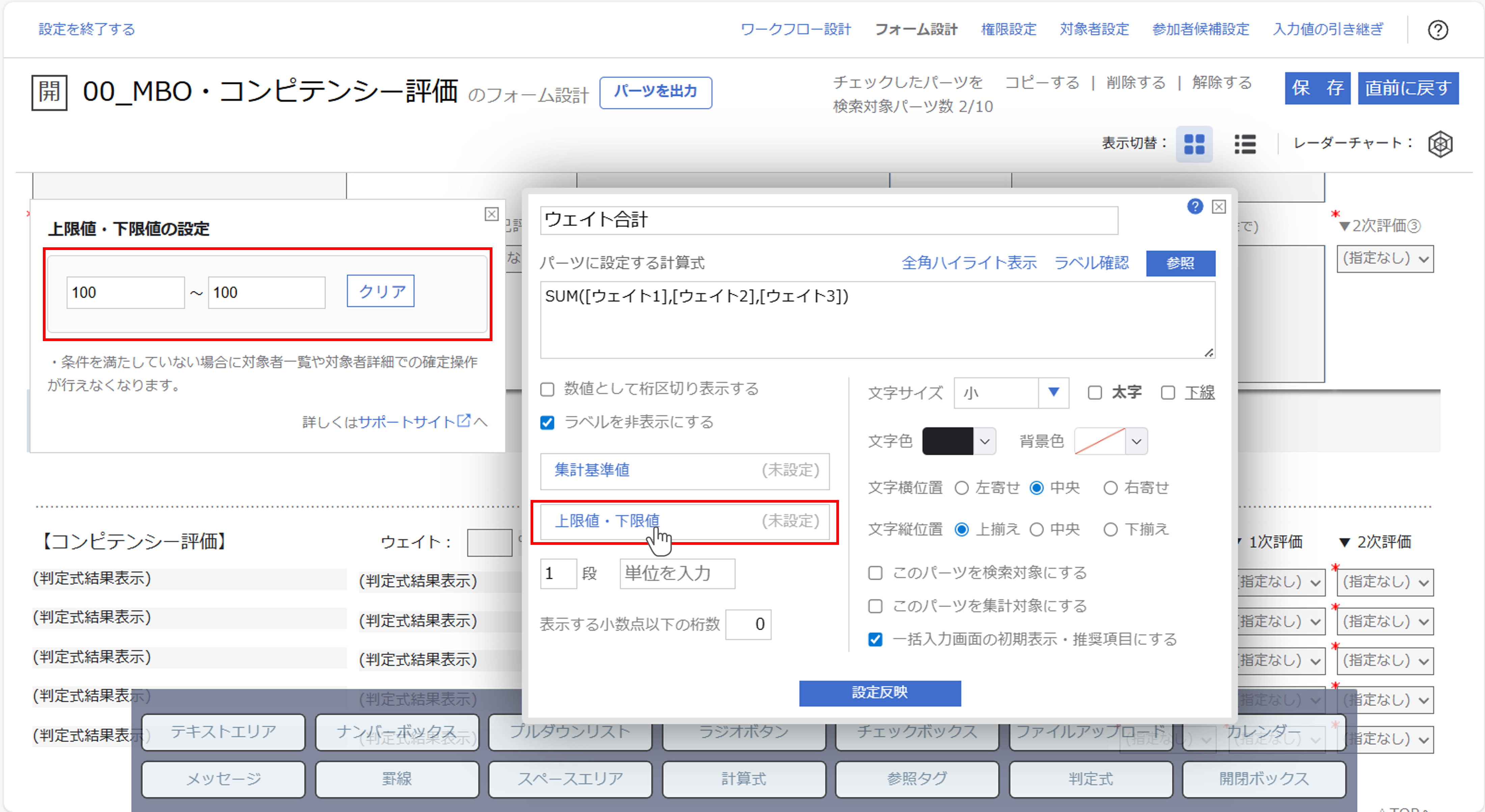Open the 背景色 dropdown arrow
1485x812 pixels.
[x=1136, y=442]
